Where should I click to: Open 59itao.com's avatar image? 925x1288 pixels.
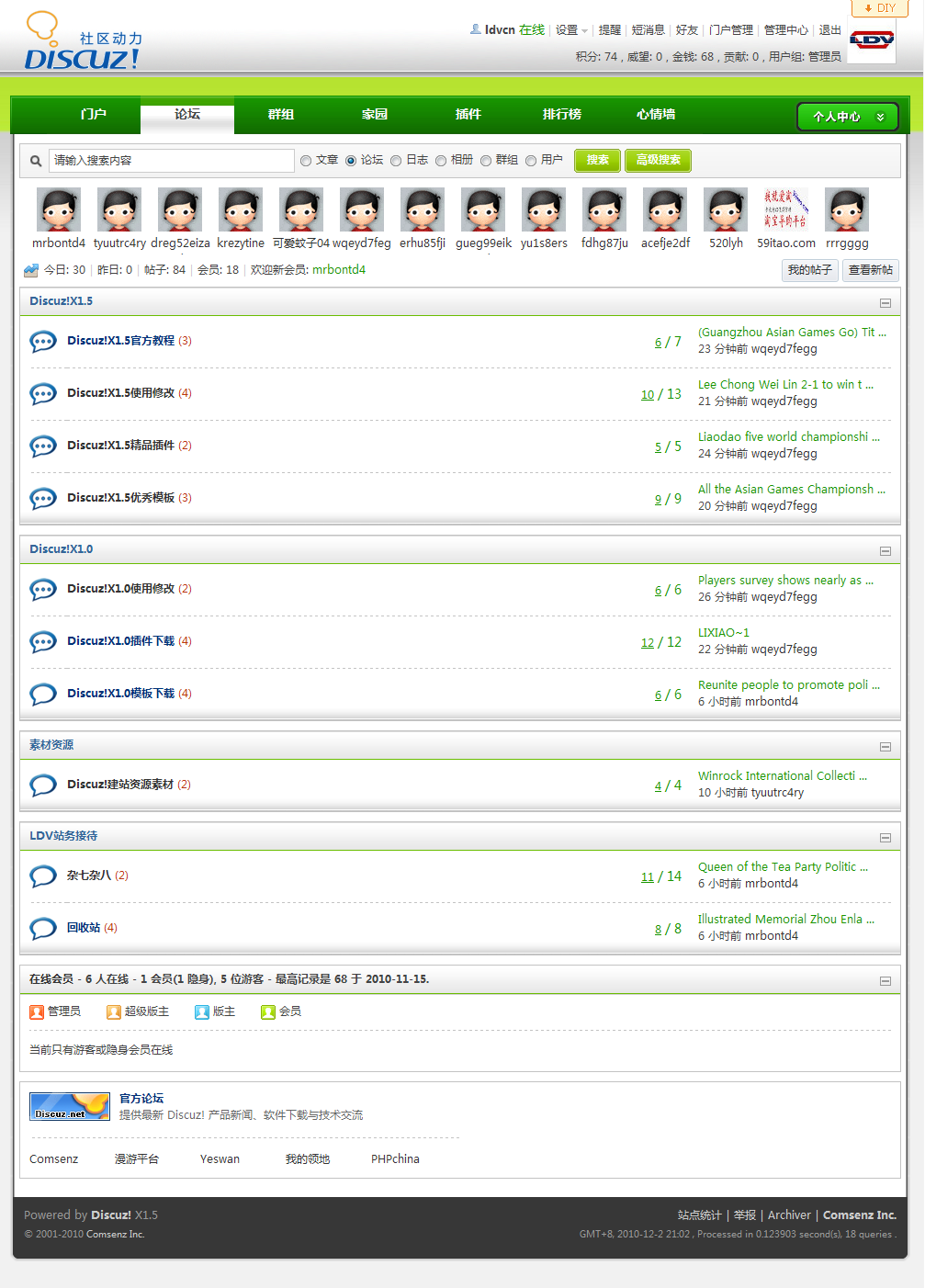coord(786,209)
